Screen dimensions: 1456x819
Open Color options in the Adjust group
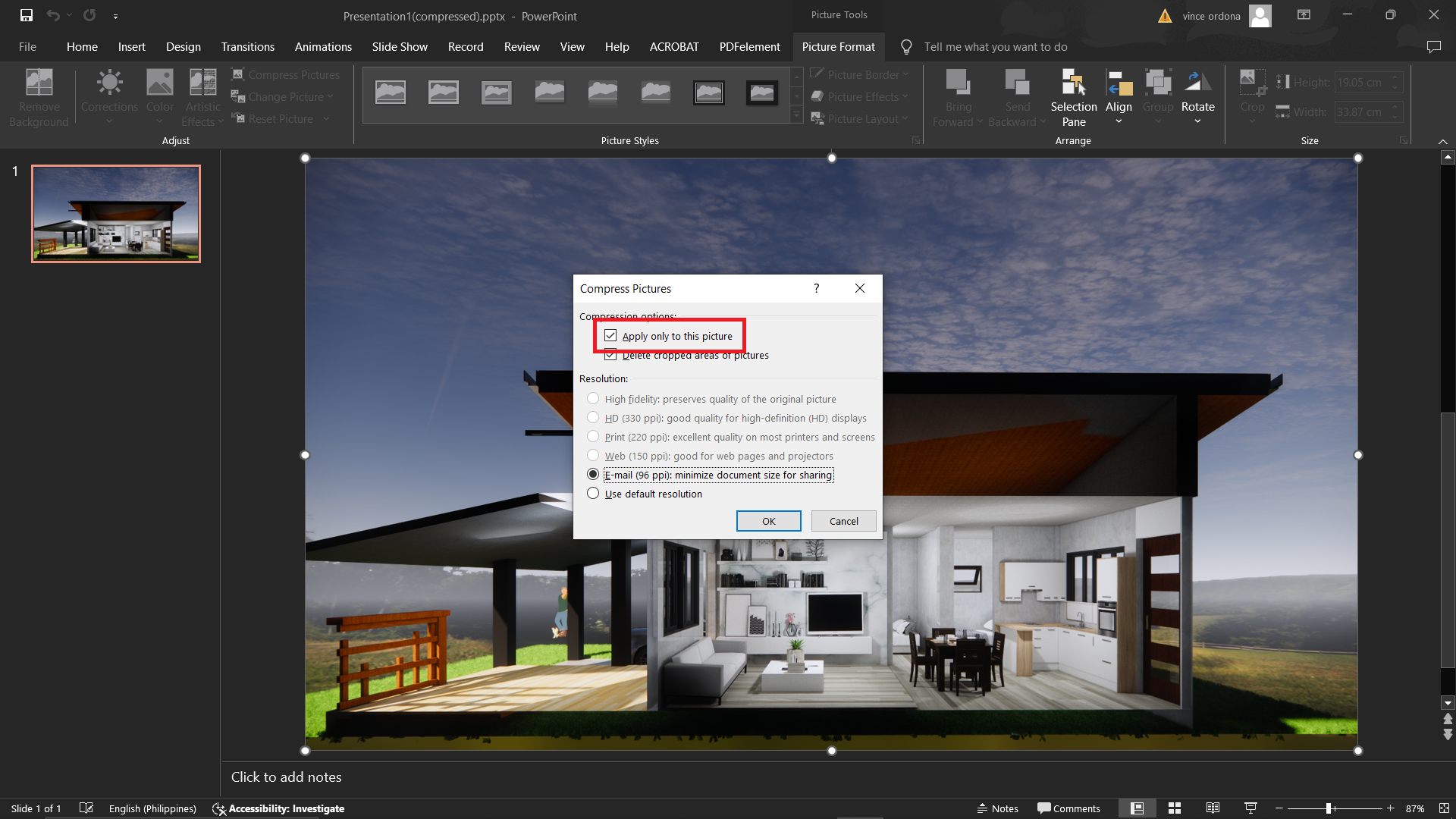[159, 96]
